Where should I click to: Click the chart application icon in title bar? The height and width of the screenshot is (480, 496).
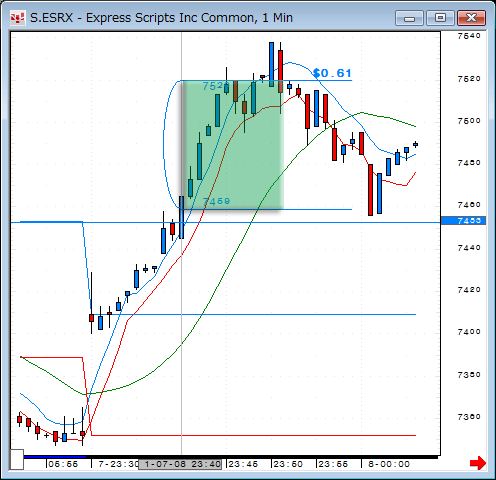(17, 18)
